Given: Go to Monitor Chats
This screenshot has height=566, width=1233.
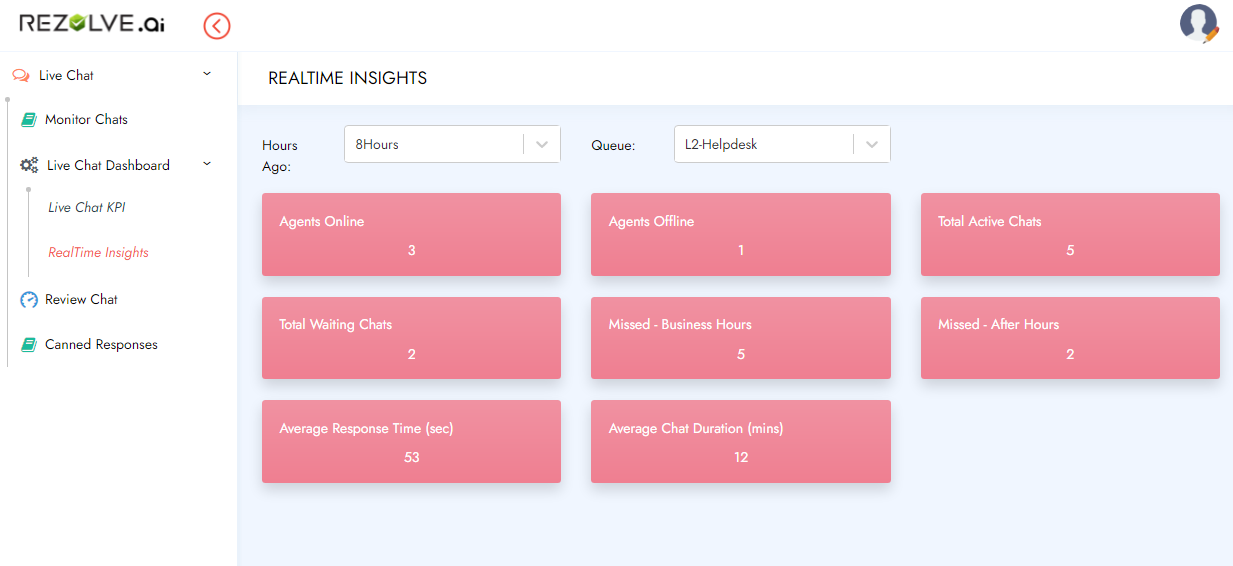Looking at the screenshot, I should (86, 120).
